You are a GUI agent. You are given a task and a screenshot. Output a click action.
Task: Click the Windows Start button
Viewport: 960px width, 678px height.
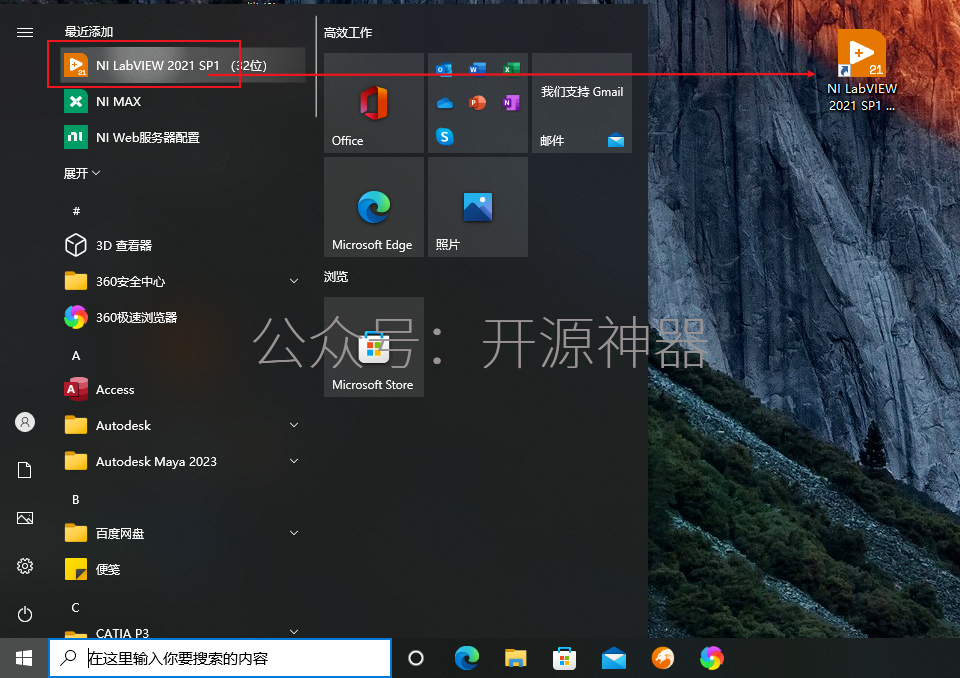coord(24,658)
